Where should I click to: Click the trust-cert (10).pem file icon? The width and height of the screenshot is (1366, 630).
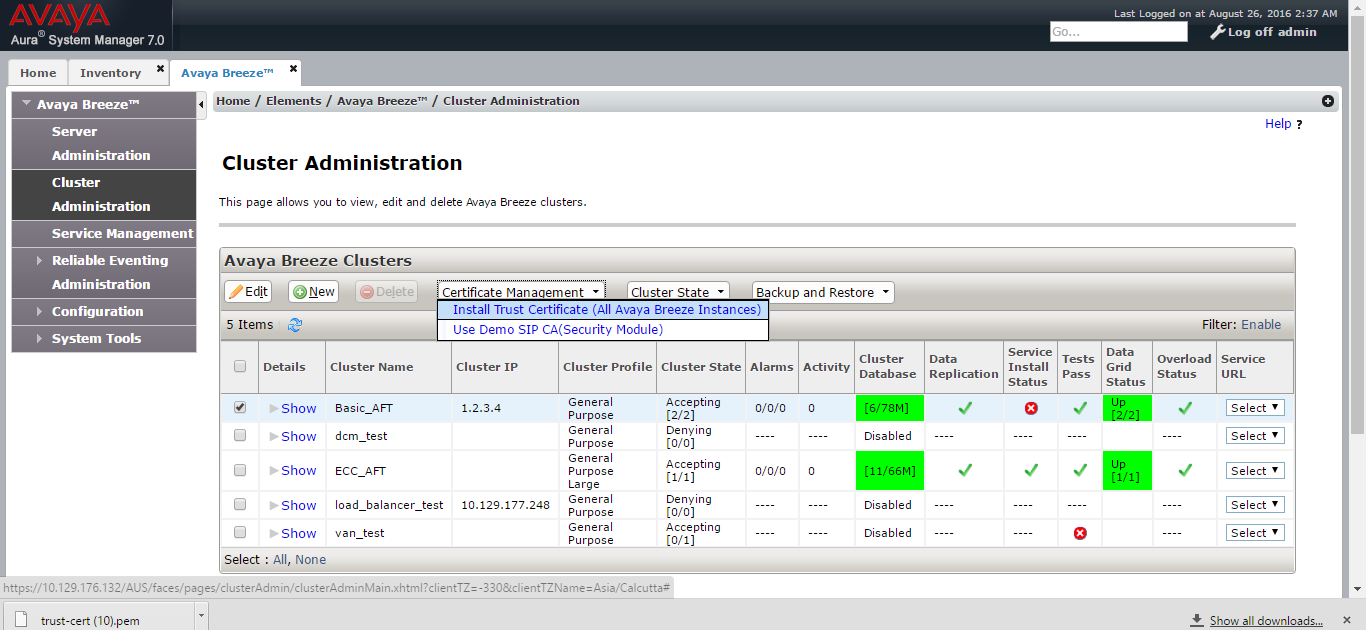pyautogui.click(x=21, y=619)
